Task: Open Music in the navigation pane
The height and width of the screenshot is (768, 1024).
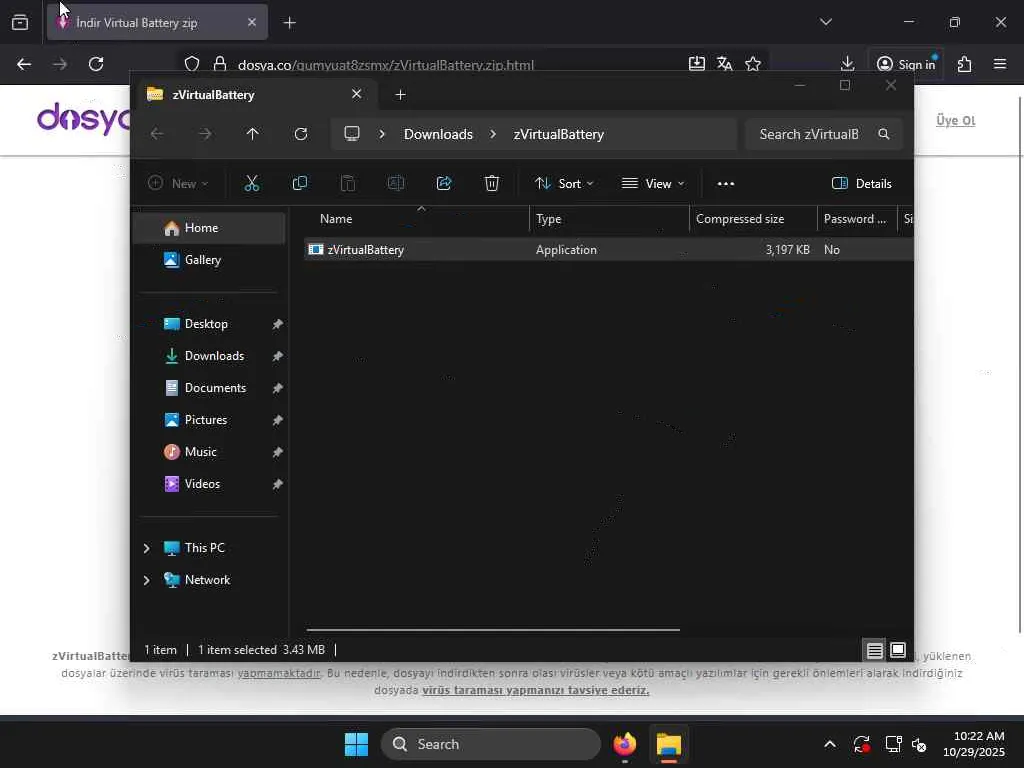Action: pyautogui.click(x=209, y=452)
